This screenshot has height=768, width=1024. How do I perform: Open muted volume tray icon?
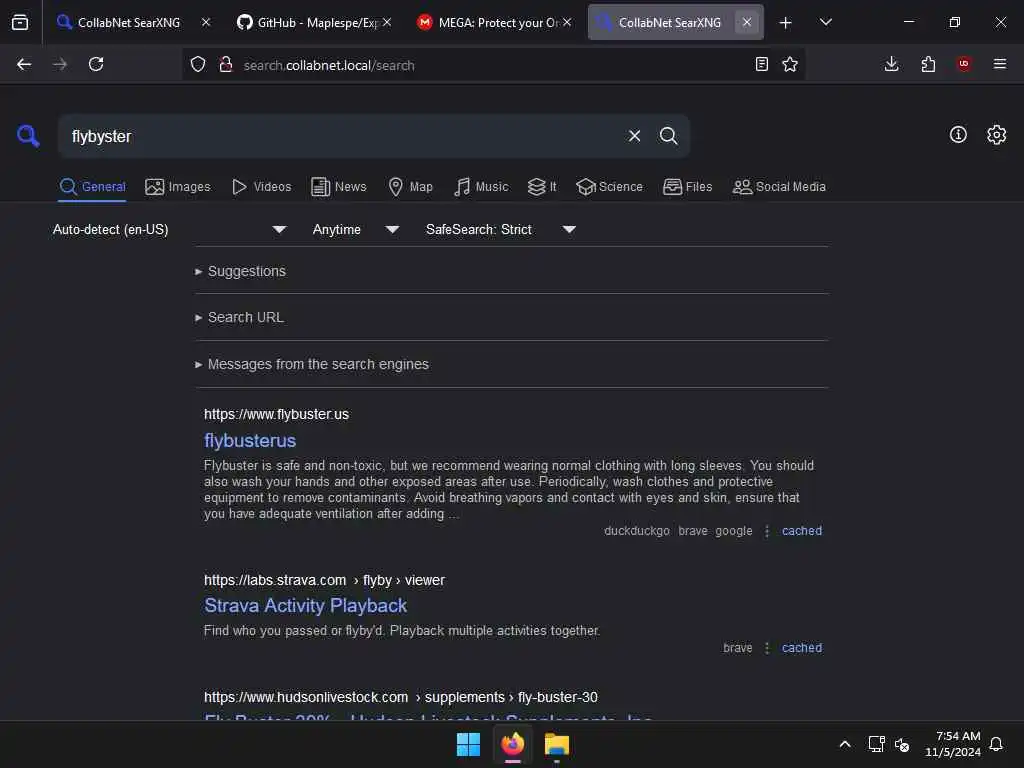(902, 744)
